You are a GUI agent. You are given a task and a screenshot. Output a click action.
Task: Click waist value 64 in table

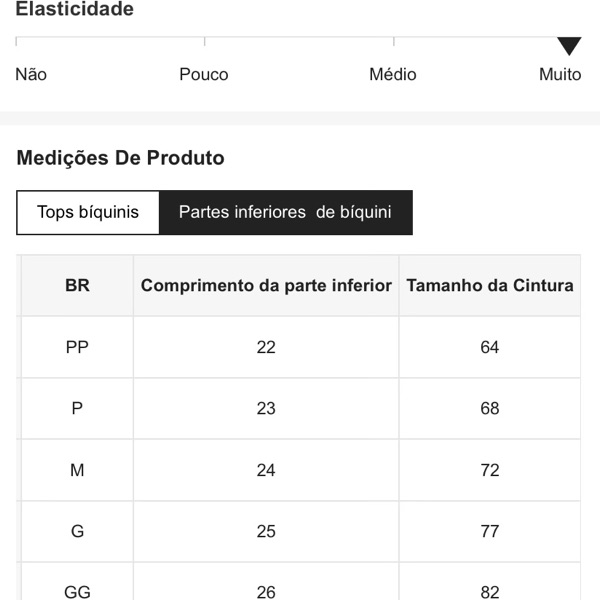[490, 347]
